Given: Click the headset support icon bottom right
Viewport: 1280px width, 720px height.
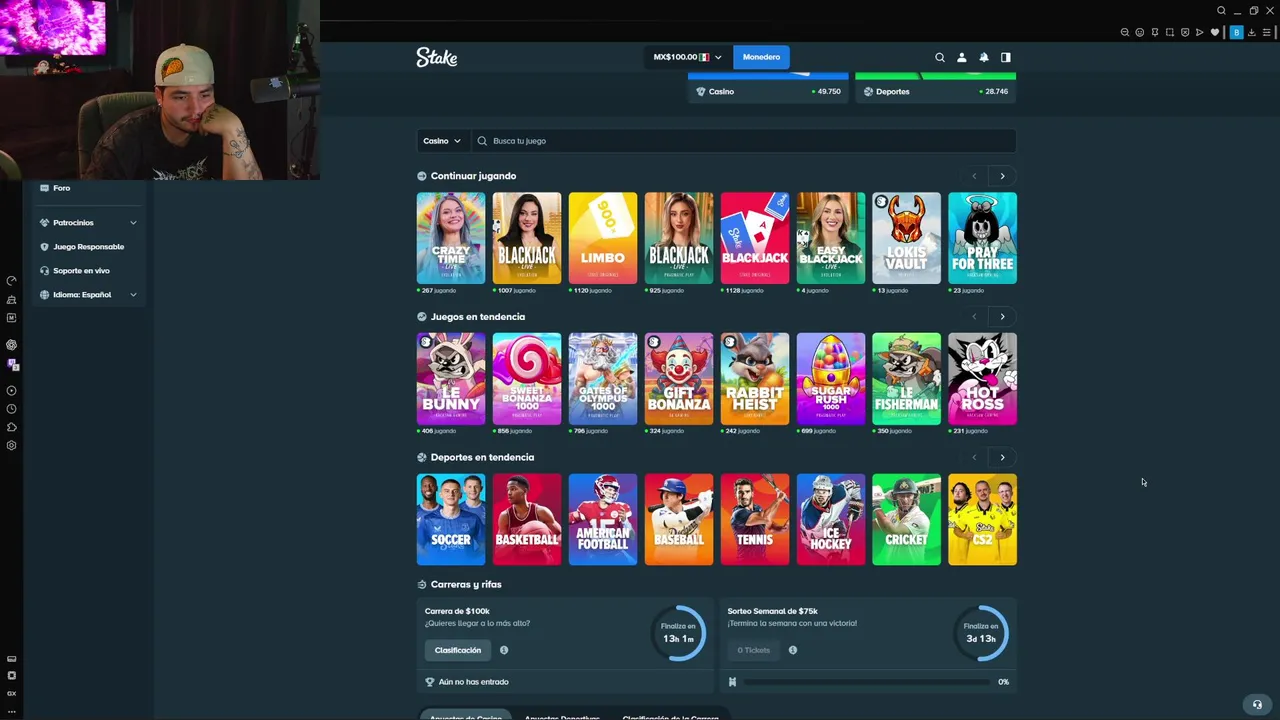Looking at the screenshot, I should (1258, 704).
